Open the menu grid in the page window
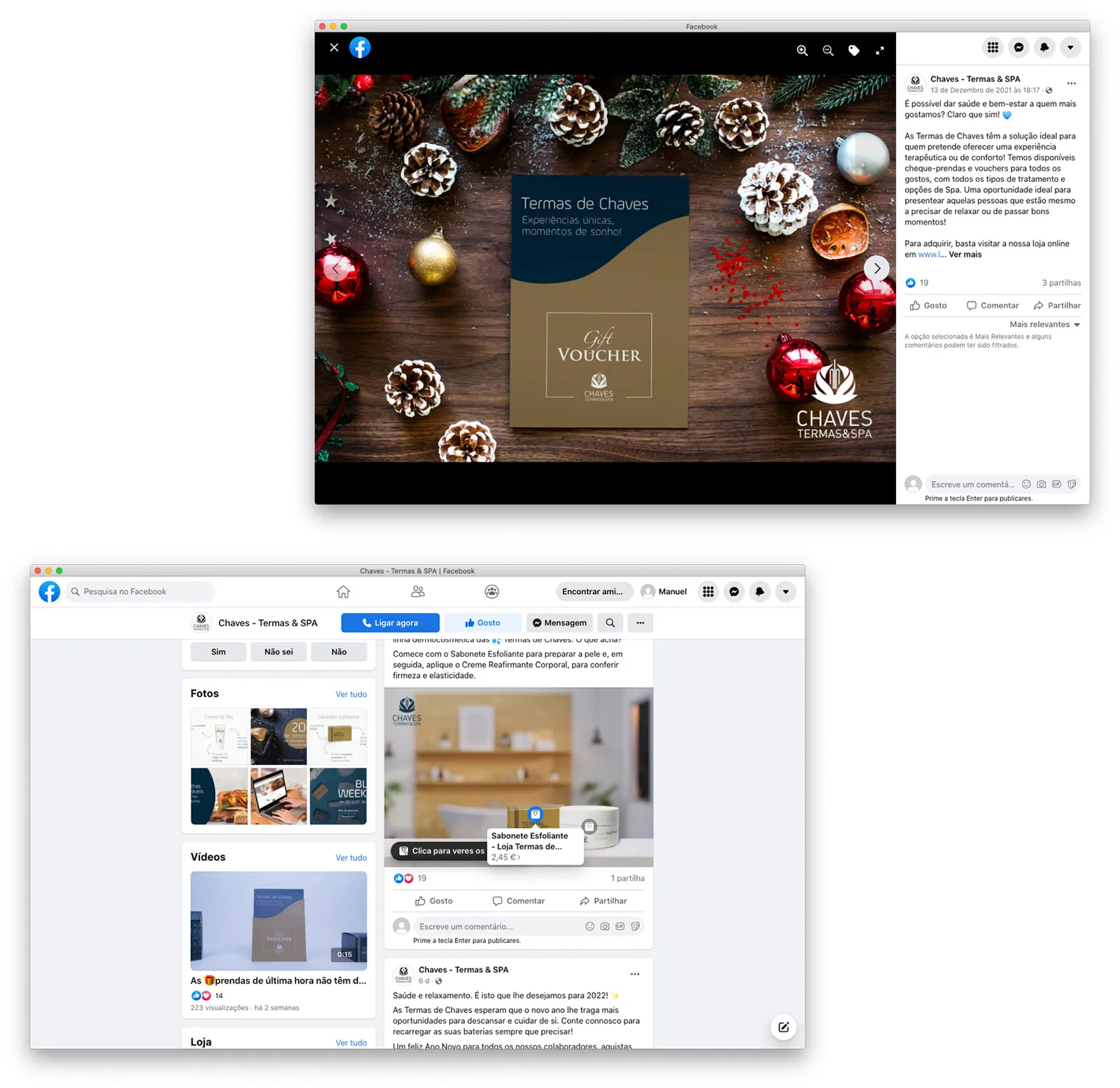Screen dimensions: 1120x1088 708,592
